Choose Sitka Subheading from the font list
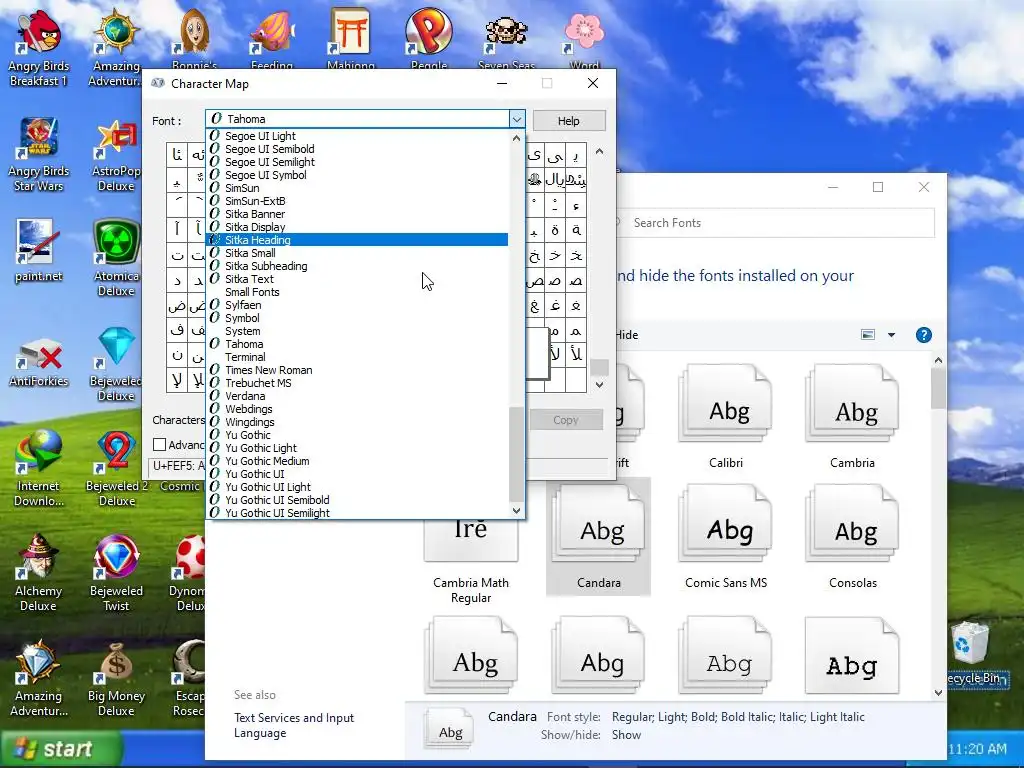 click(357, 266)
